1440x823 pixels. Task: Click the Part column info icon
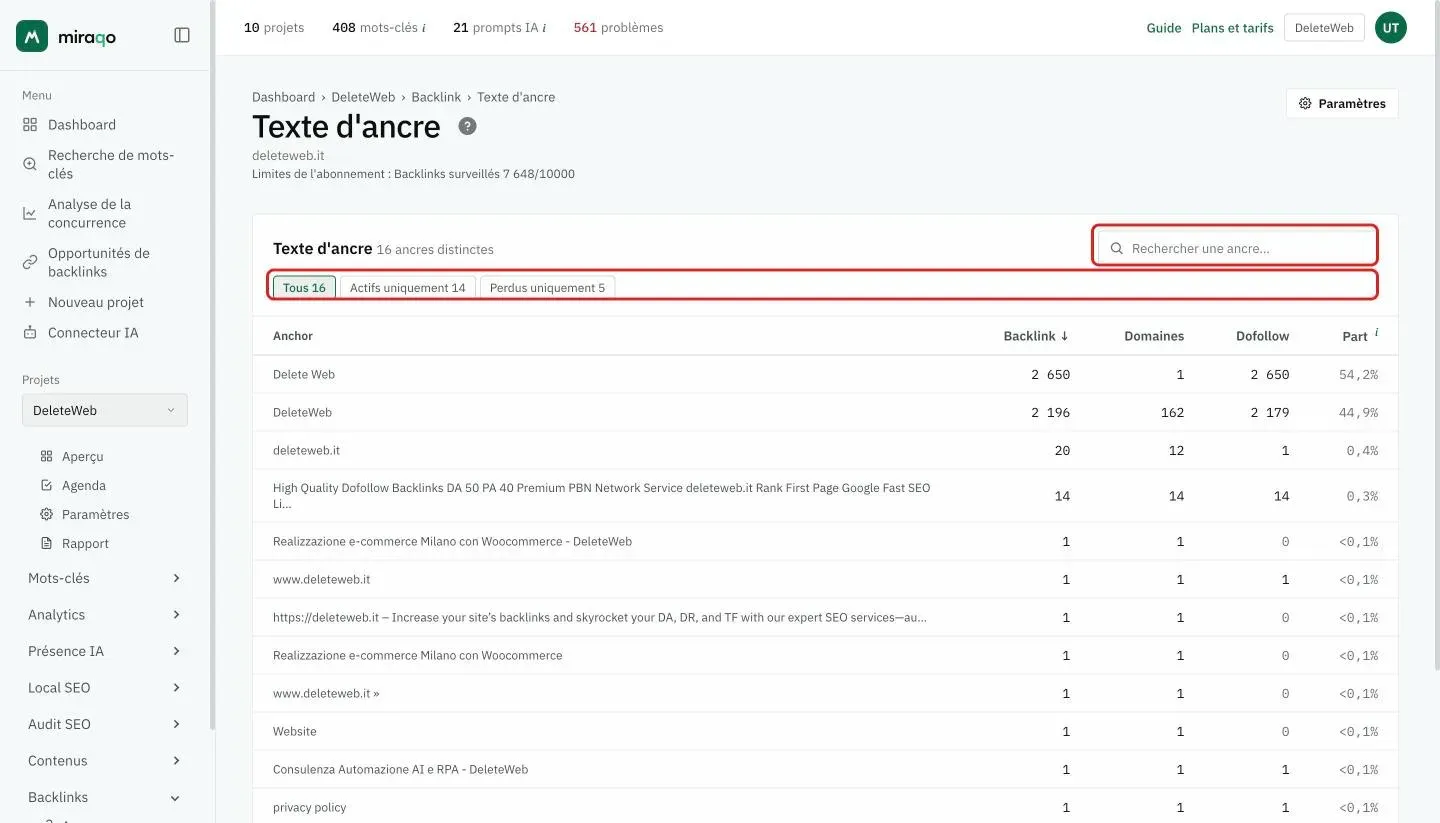coord(1376,332)
